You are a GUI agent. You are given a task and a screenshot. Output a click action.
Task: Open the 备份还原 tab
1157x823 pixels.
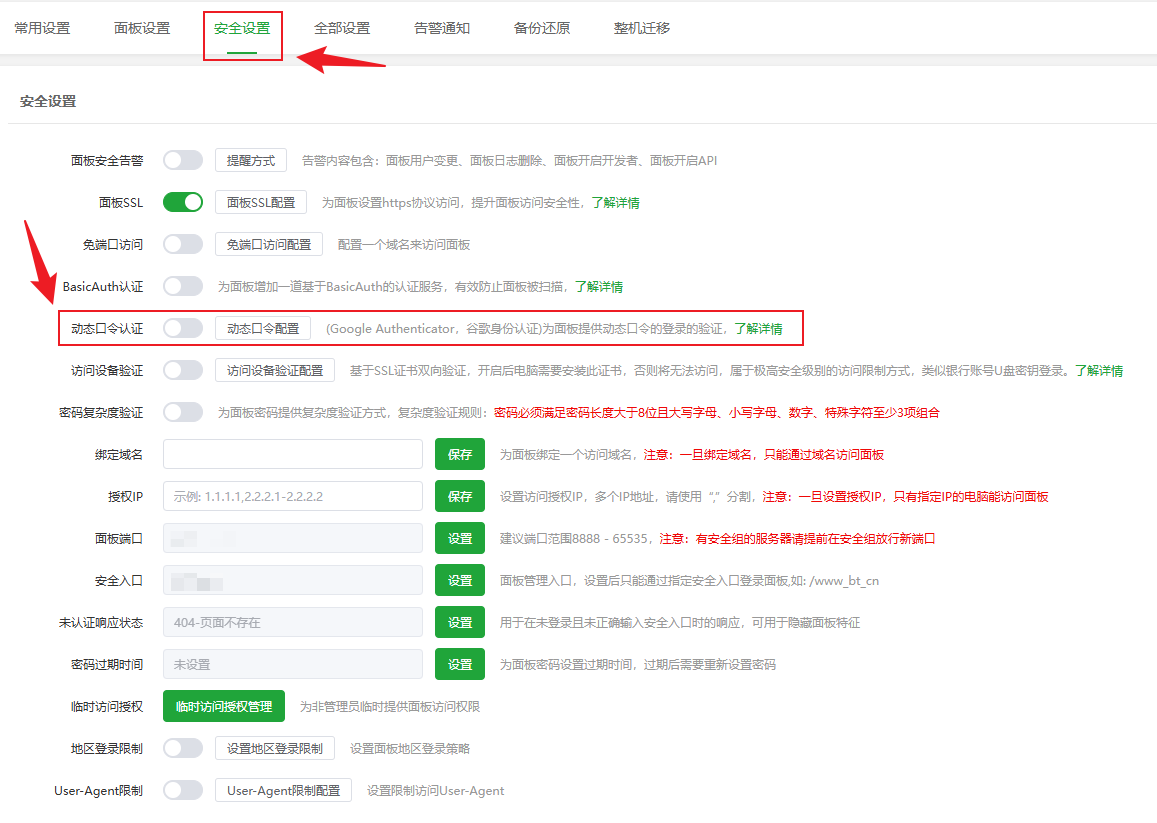(x=542, y=28)
